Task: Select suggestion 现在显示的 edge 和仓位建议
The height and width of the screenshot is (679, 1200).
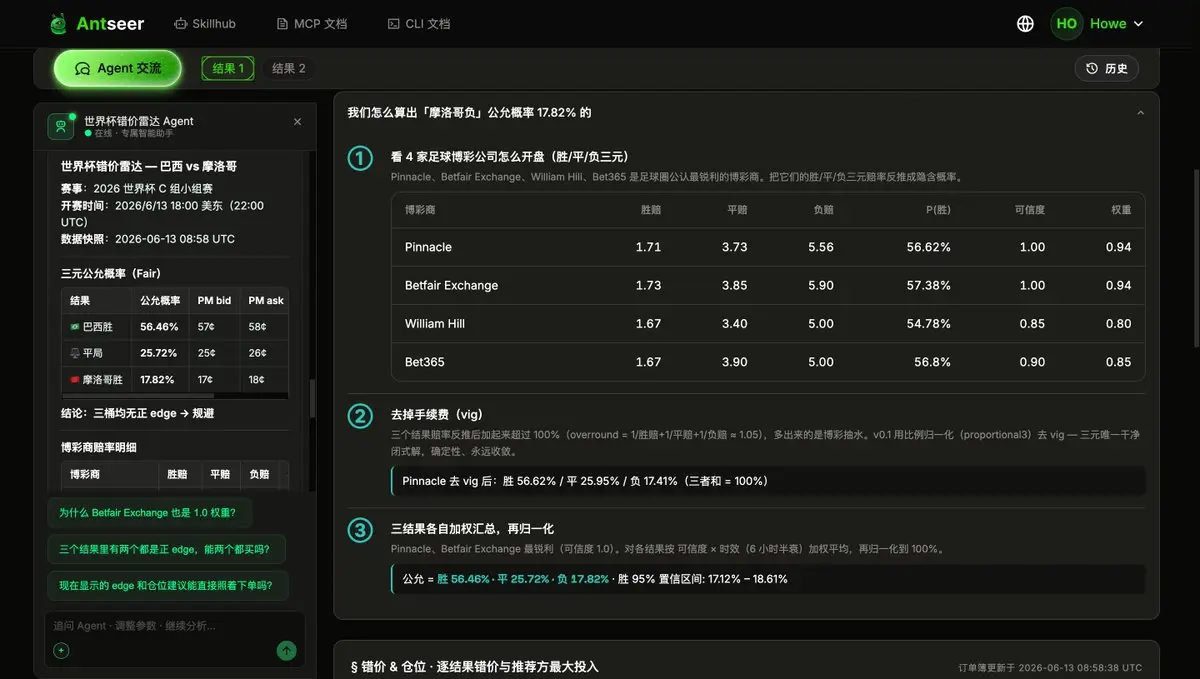Action: point(166,585)
